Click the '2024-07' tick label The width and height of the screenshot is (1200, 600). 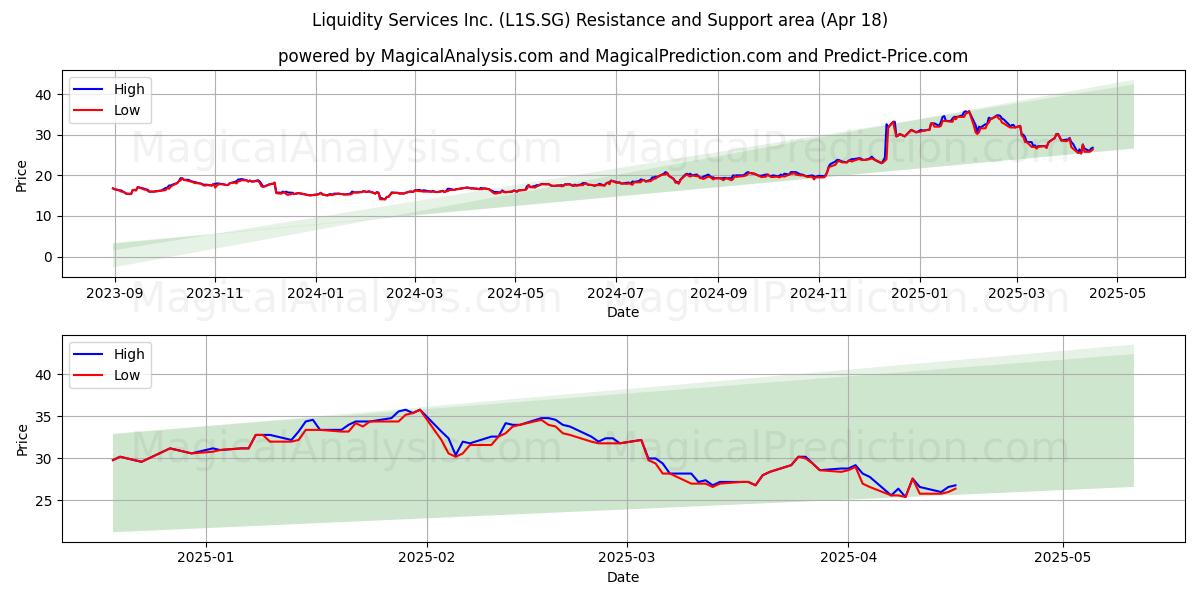click(x=617, y=294)
